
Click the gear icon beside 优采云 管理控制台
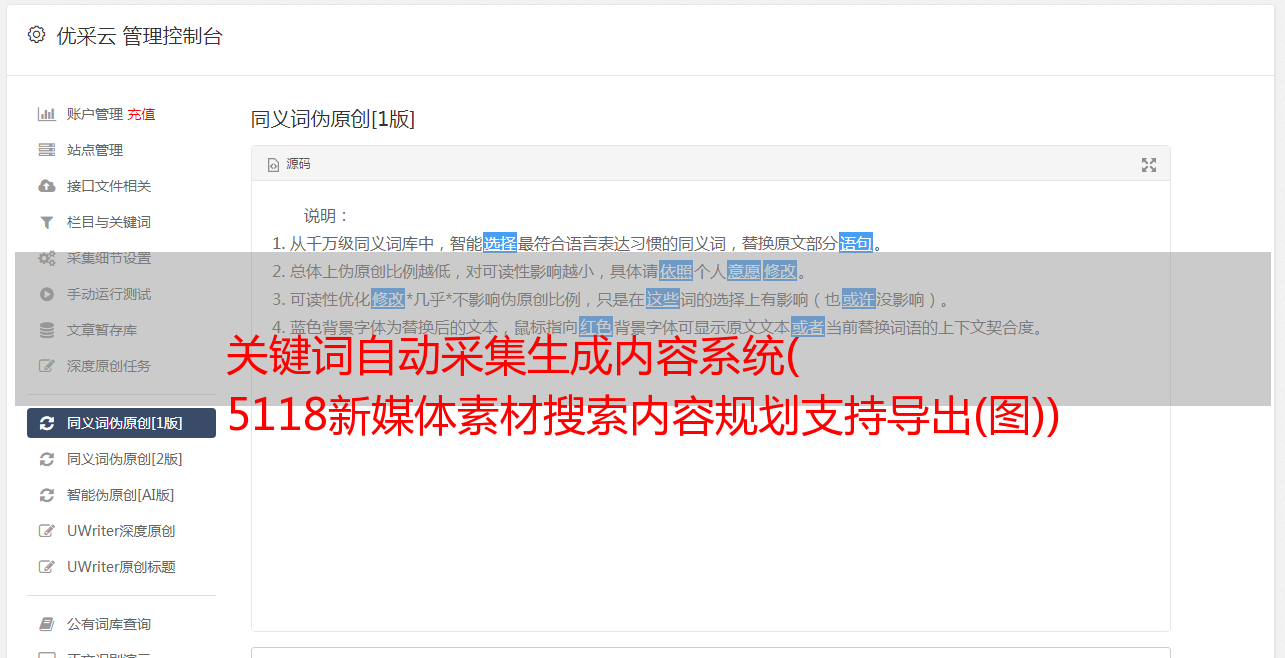[x=37, y=35]
